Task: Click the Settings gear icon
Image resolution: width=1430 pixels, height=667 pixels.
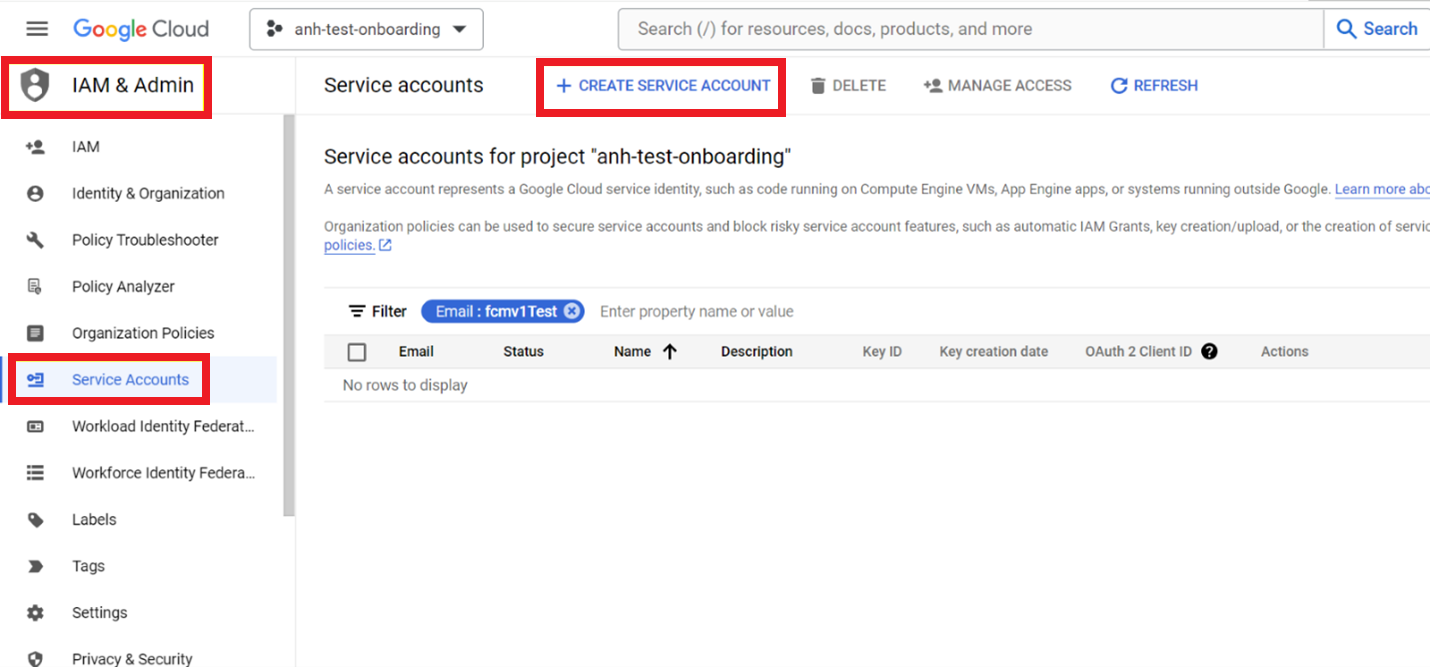Action: pyautogui.click(x=35, y=613)
